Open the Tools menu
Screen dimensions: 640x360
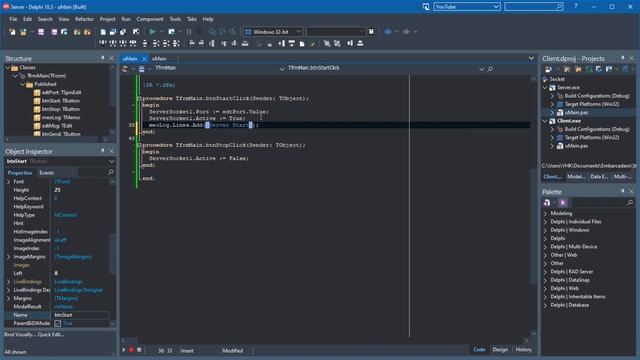[175, 19]
